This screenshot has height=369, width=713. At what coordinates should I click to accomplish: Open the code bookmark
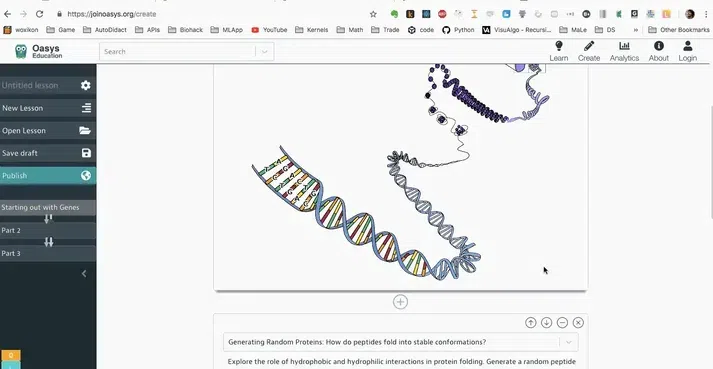click(421, 30)
